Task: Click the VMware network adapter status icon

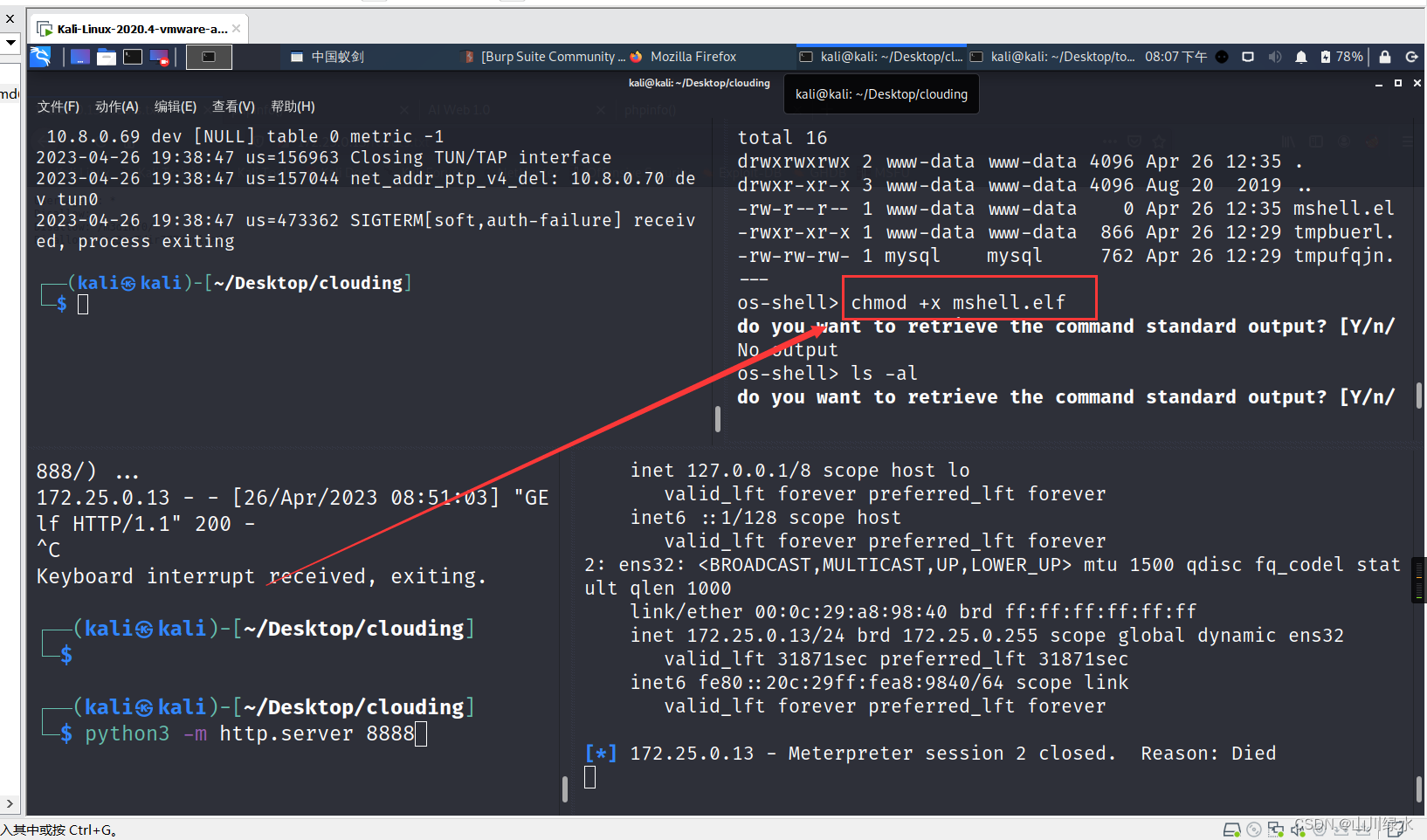Action: click(x=1276, y=830)
